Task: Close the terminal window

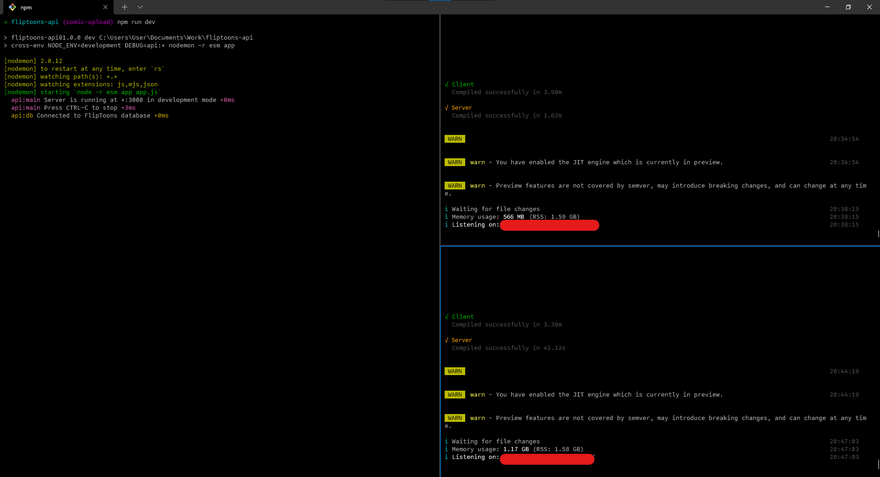Action: 869,7
